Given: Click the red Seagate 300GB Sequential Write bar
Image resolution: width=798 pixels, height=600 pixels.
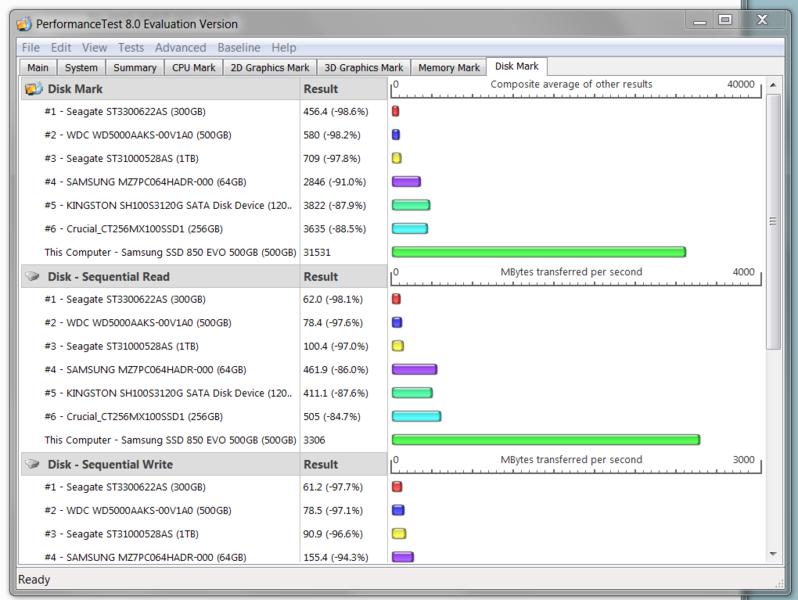Looking at the screenshot, I should tap(397, 487).
